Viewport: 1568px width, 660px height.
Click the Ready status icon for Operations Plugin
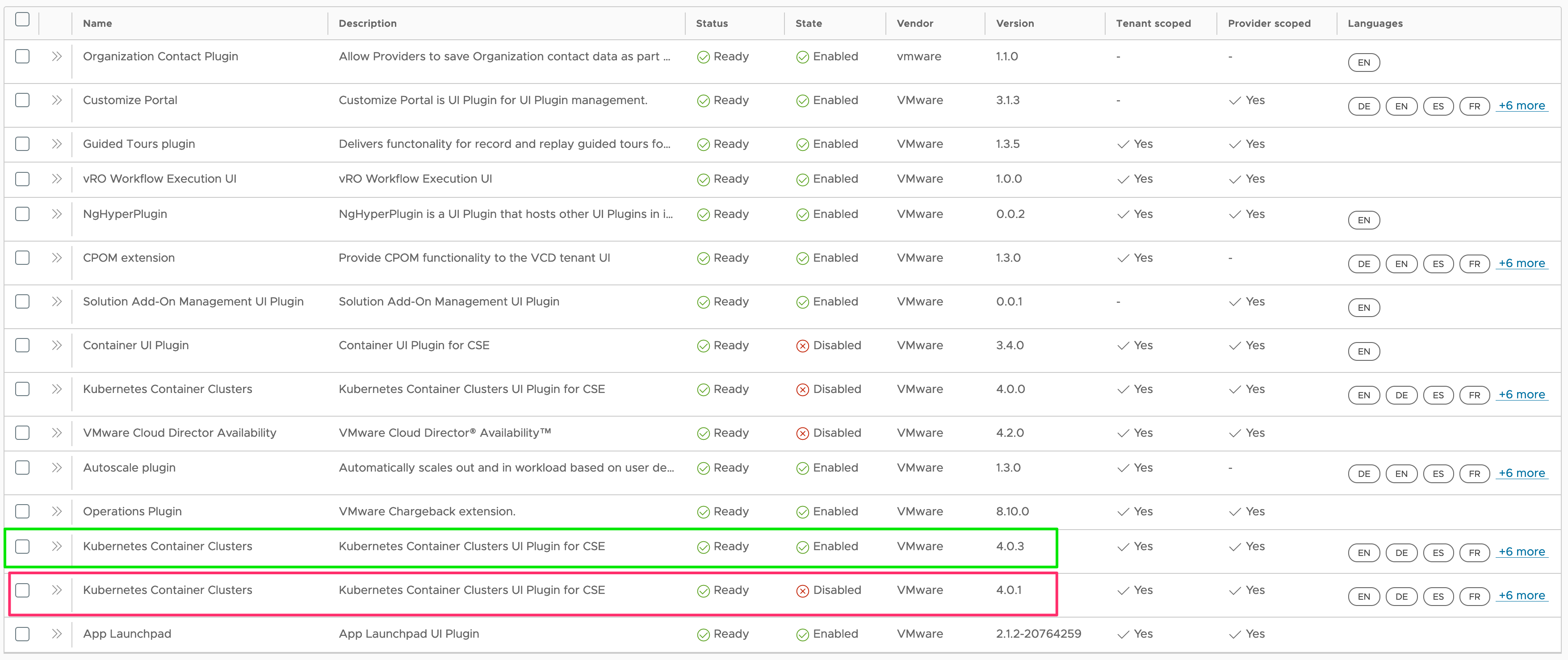pyautogui.click(x=703, y=513)
